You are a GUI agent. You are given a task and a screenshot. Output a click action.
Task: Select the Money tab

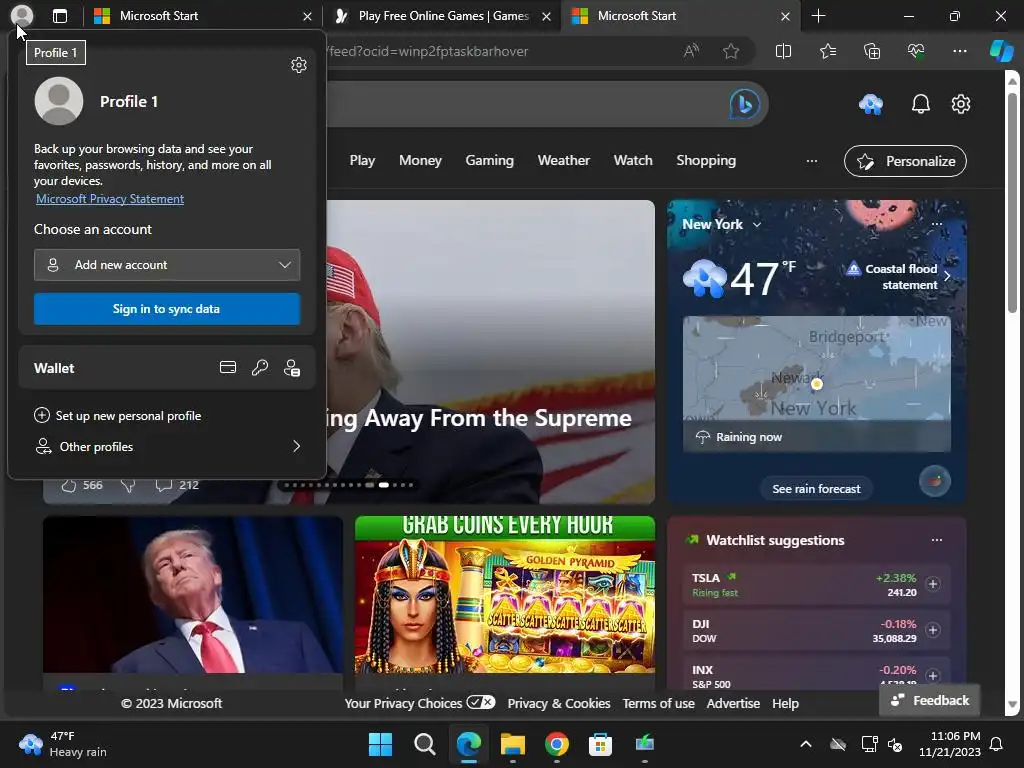[421, 161]
